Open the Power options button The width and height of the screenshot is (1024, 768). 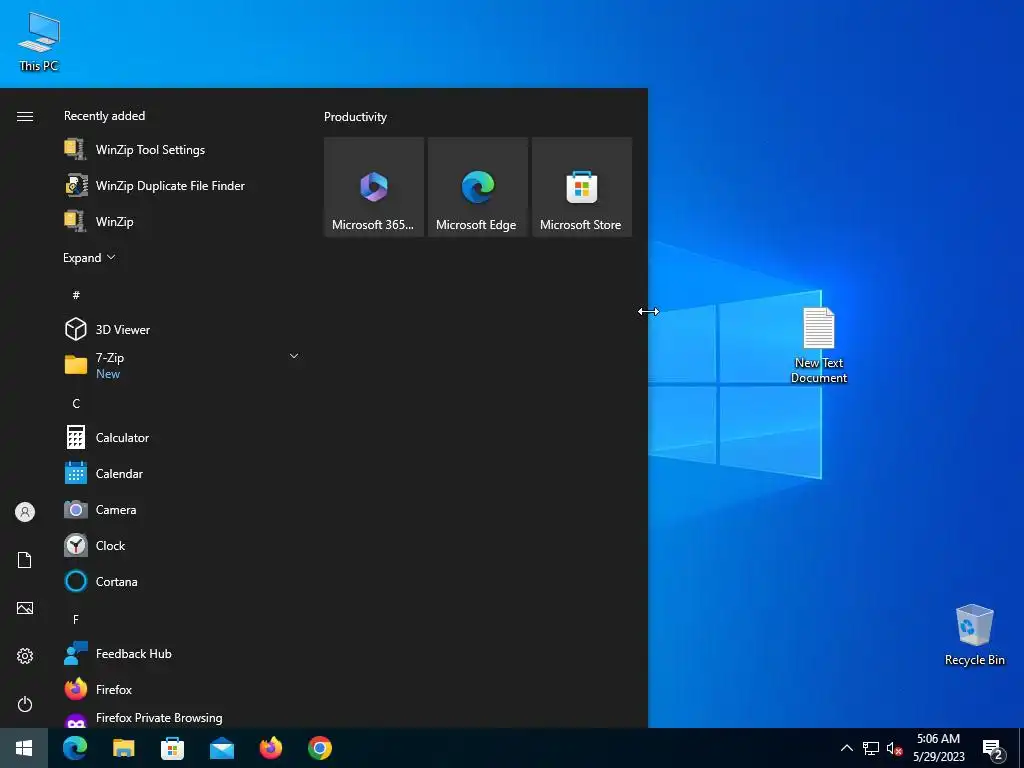(x=25, y=704)
